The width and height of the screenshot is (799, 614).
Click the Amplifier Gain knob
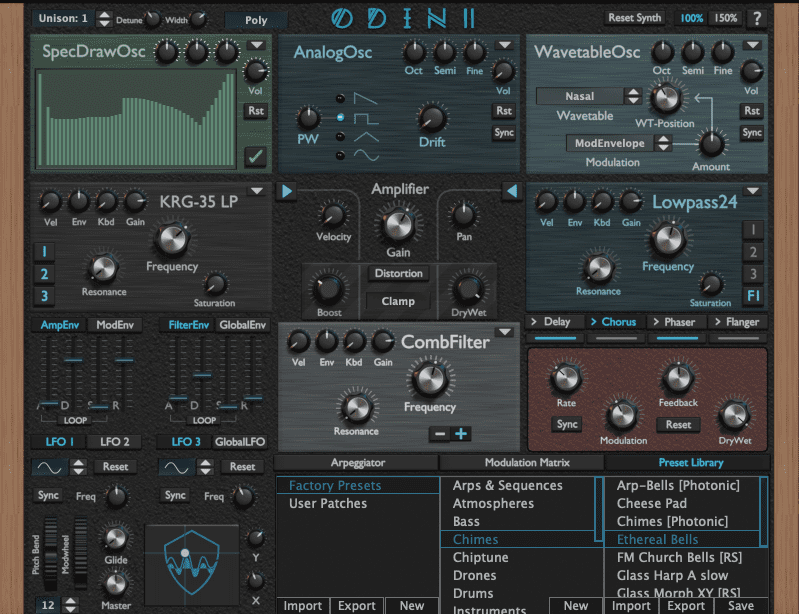point(398,224)
